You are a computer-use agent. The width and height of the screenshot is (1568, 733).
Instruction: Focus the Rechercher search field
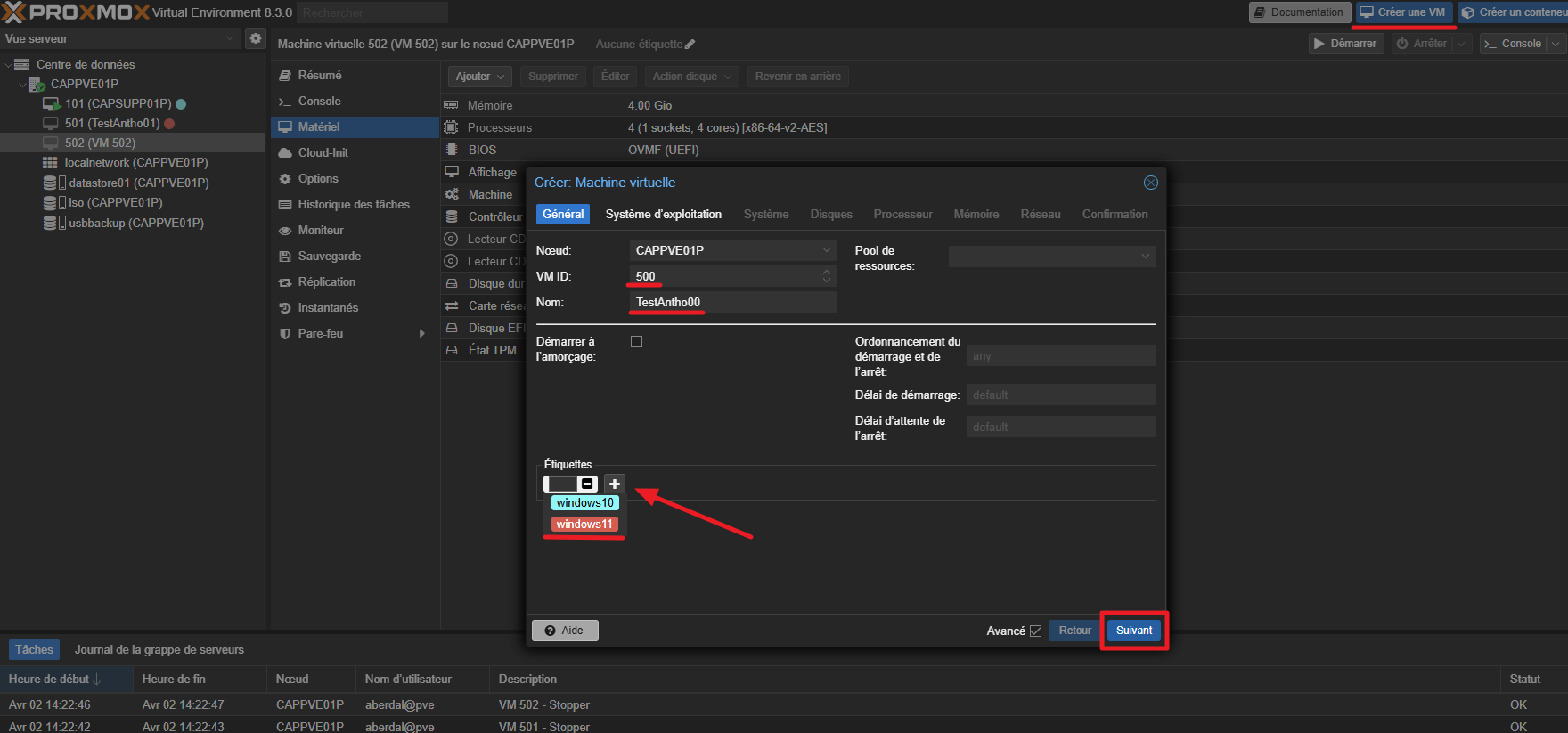point(372,12)
